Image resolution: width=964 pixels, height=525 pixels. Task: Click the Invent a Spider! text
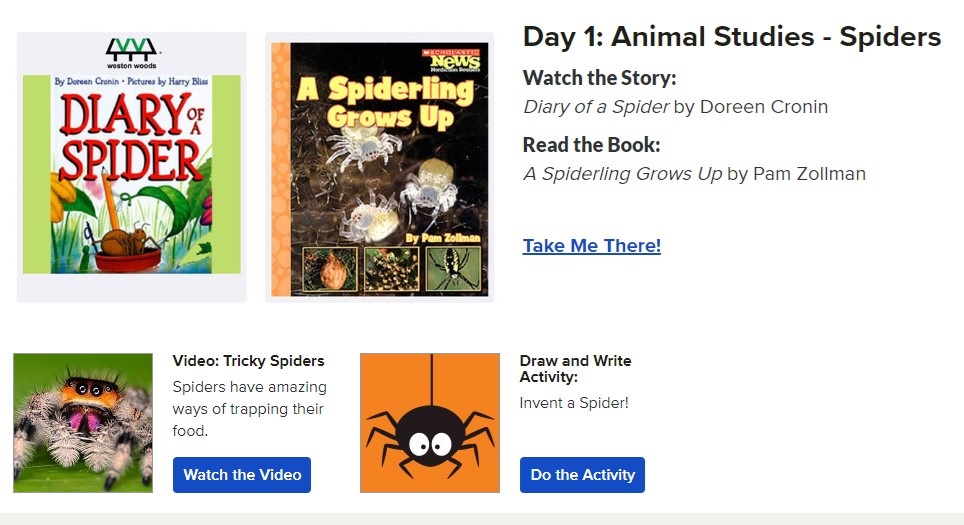[x=574, y=403]
